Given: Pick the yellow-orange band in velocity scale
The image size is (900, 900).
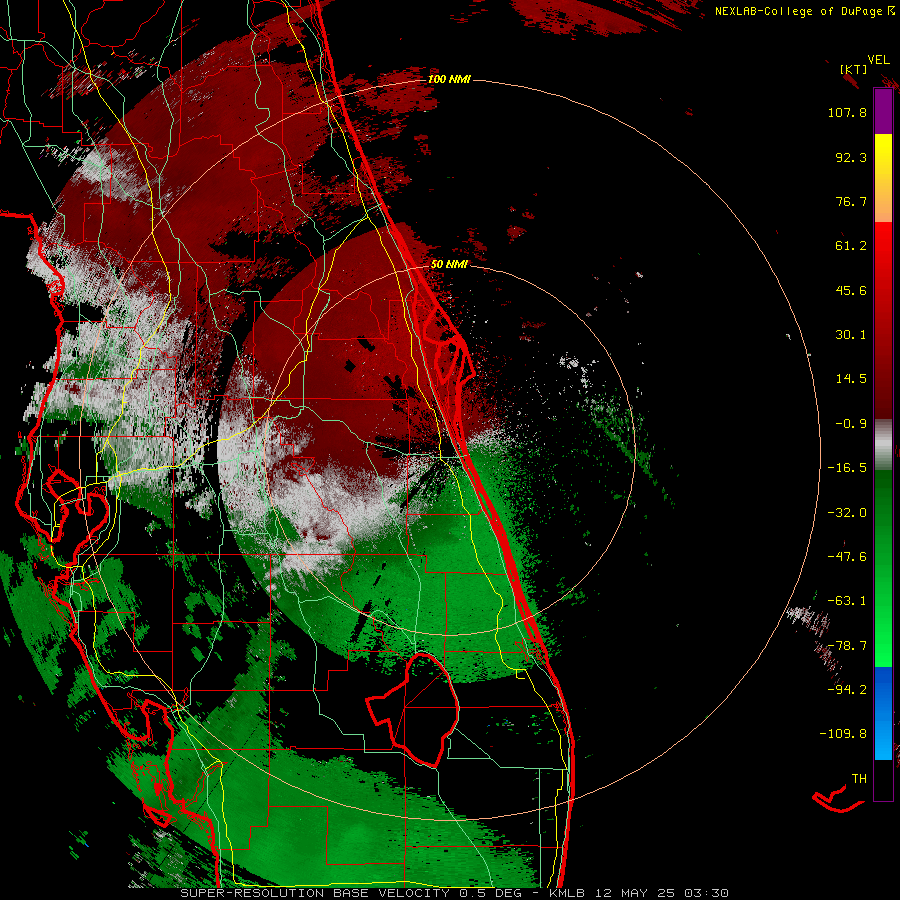Looking at the screenshot, I should (883, 178).
